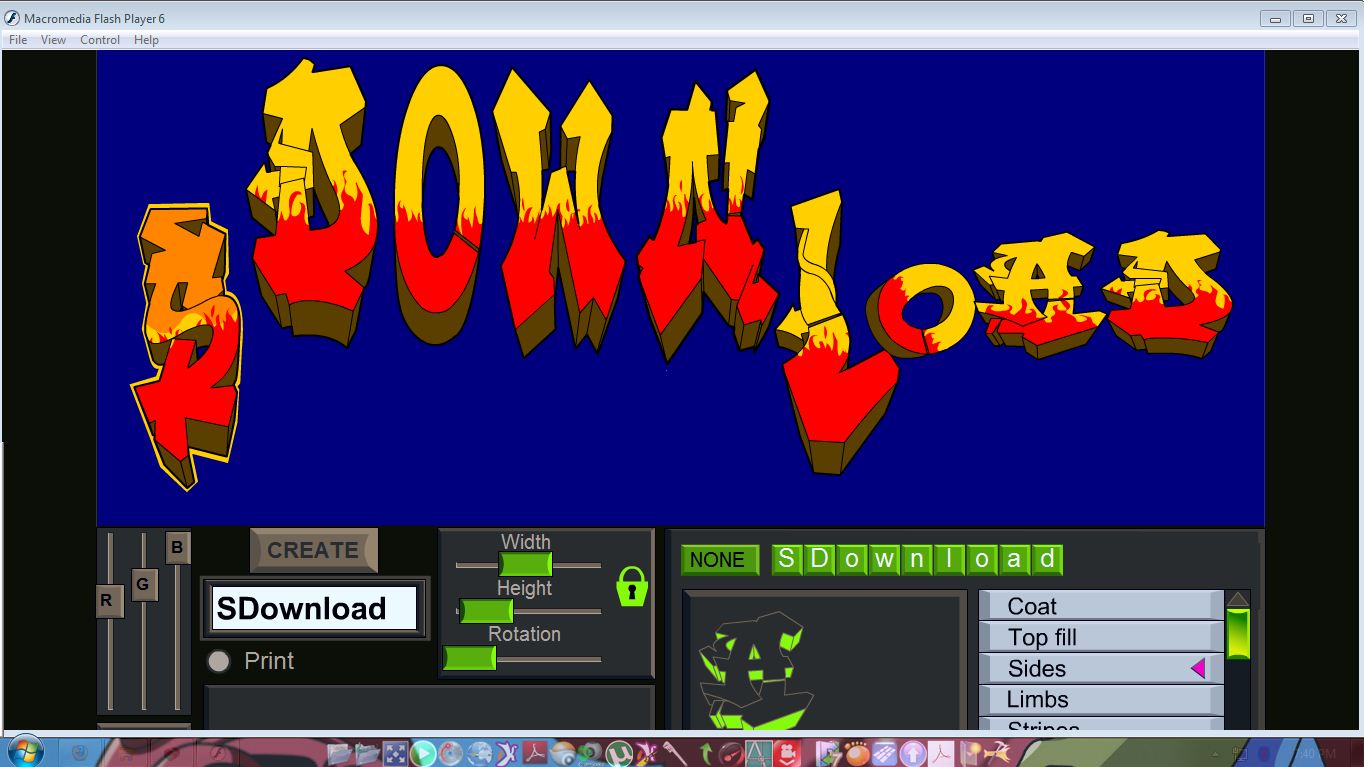
Task: Select the 'o' button just before 'a'
Action: [982, 559]
